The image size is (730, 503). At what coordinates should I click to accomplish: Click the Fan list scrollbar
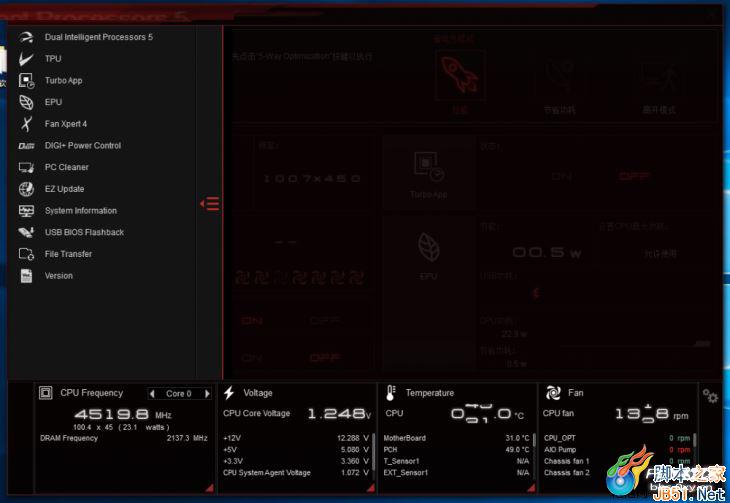pyautogui.click(x=695, y=441)
